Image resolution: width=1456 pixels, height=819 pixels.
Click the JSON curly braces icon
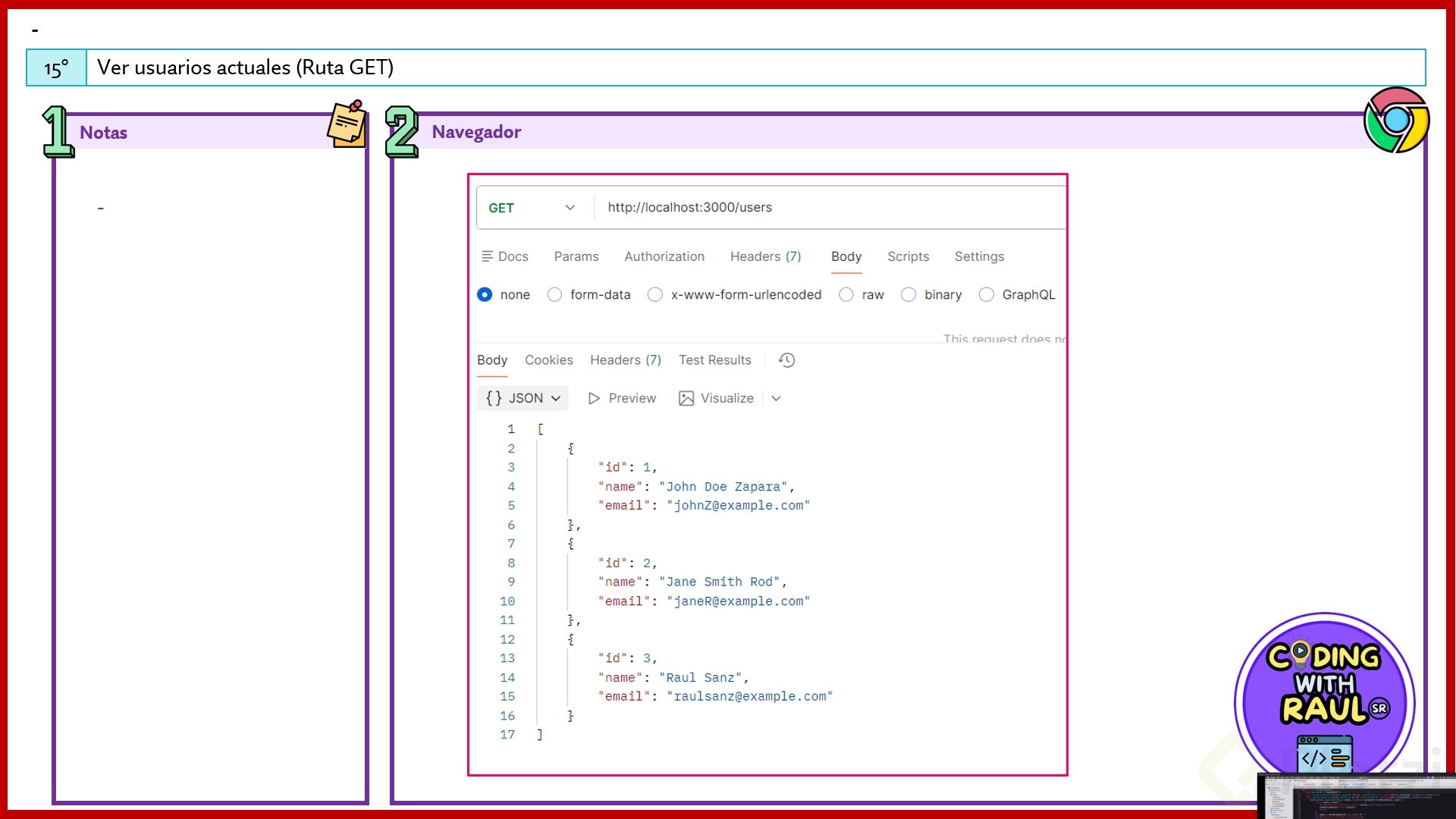[494, 398]
